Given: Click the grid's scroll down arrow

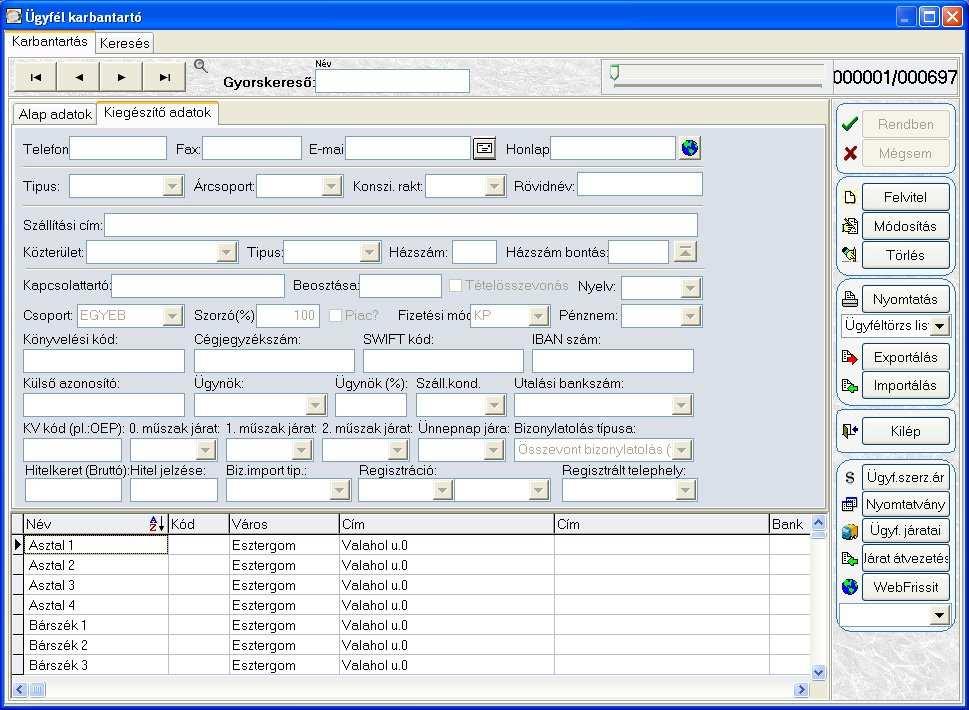Looking at the screenshot, I should coord(818,672).
